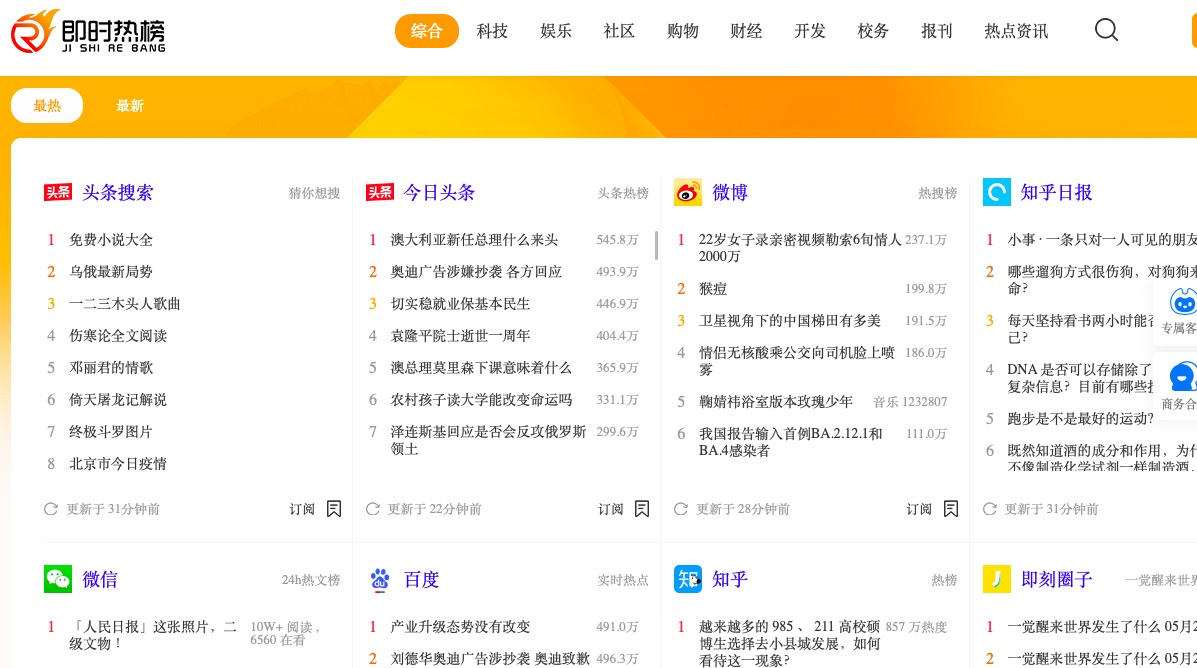1197x668 pixels.
Task: Refresh icon in 知乎日报 card footer
Action: pos(989,509)
